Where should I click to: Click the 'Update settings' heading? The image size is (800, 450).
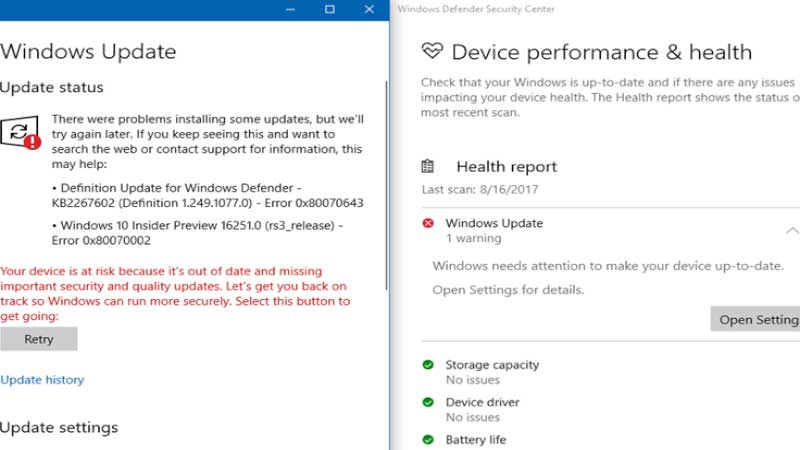pos(59,428)
